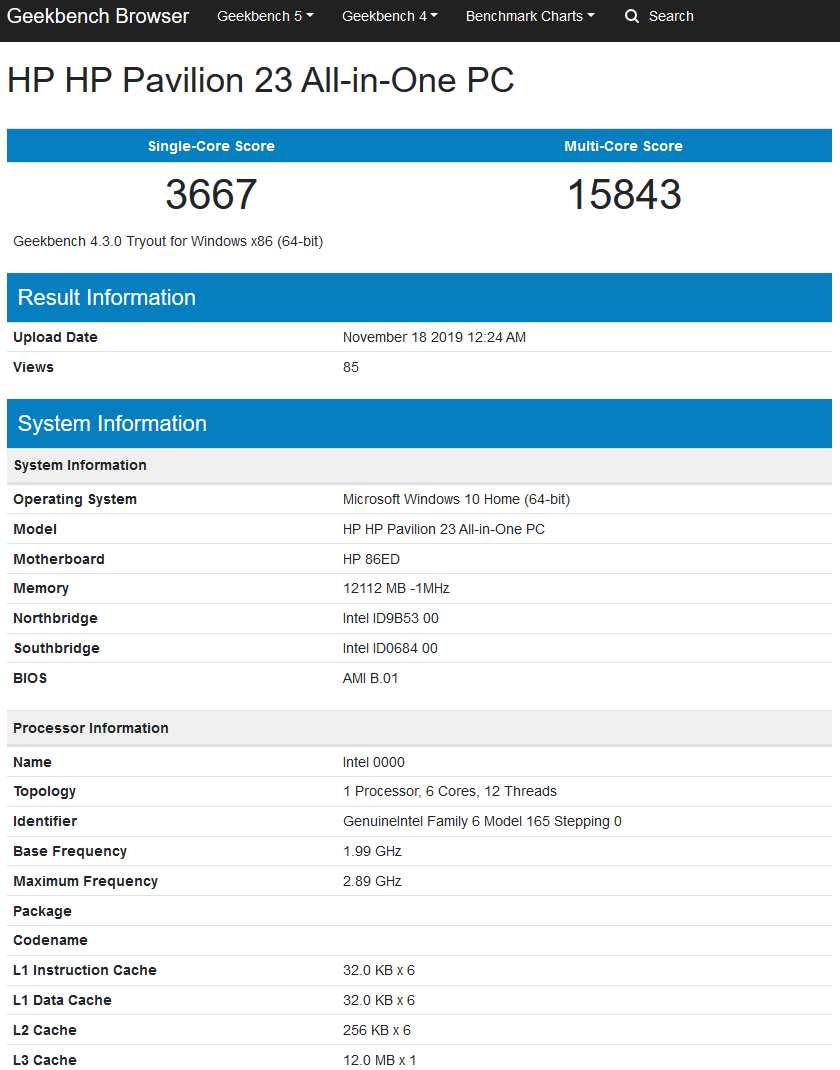Expand the Benchmark Charts dropdown

click(530, 16)
